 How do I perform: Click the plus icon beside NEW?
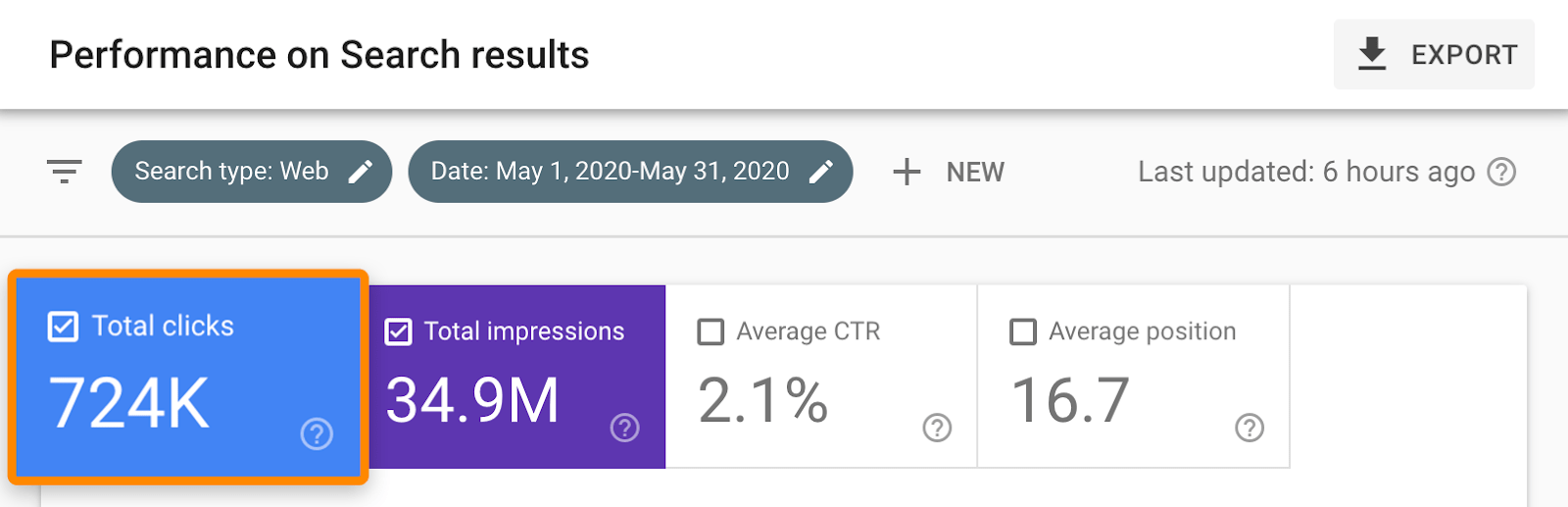906,172
